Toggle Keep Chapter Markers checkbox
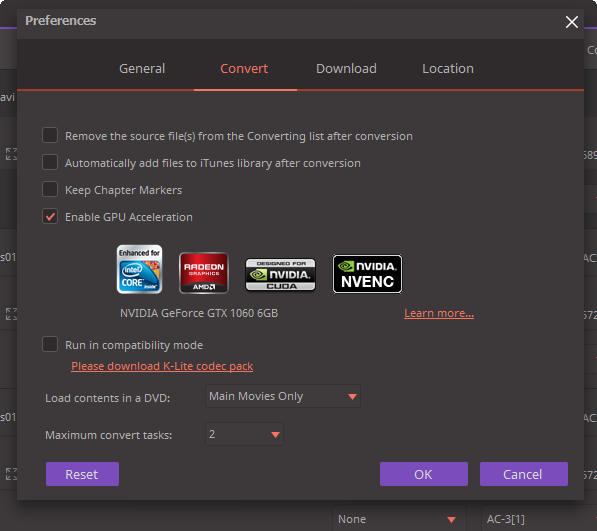This screenshot has height=531, width=597. 50,189
